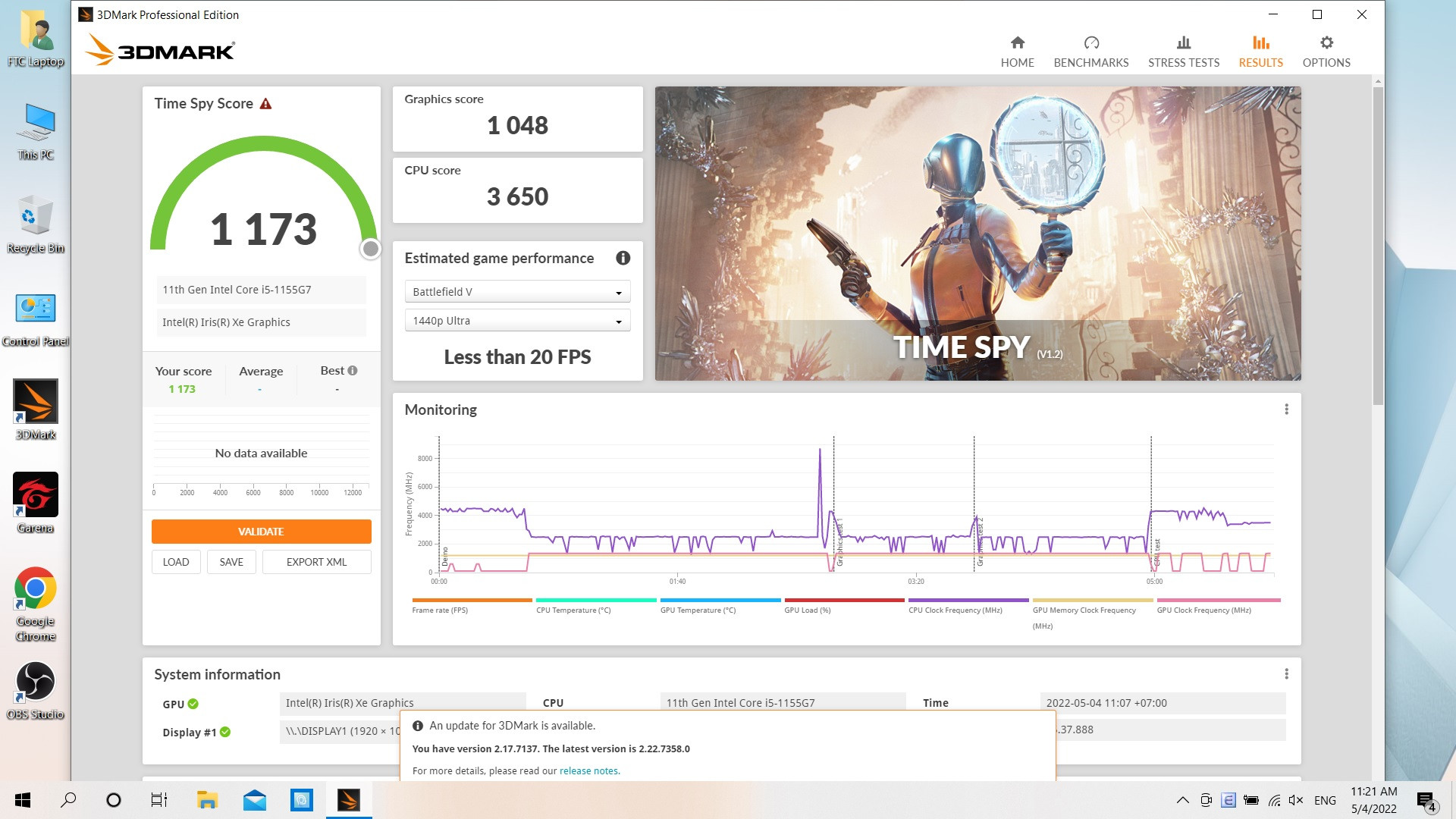Switch to the BENCHMARKS tab
1456x819 pixels.
(1090, 52)
